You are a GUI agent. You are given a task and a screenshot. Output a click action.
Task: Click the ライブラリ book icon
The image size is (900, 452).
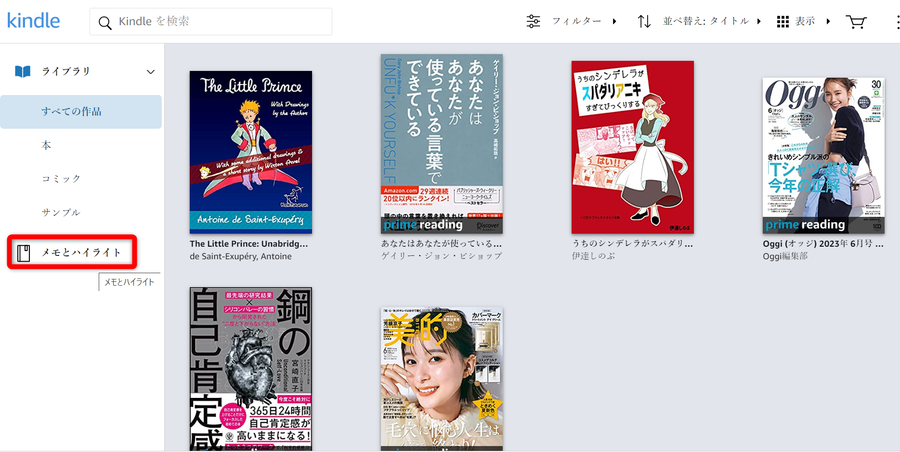point(22,72)
